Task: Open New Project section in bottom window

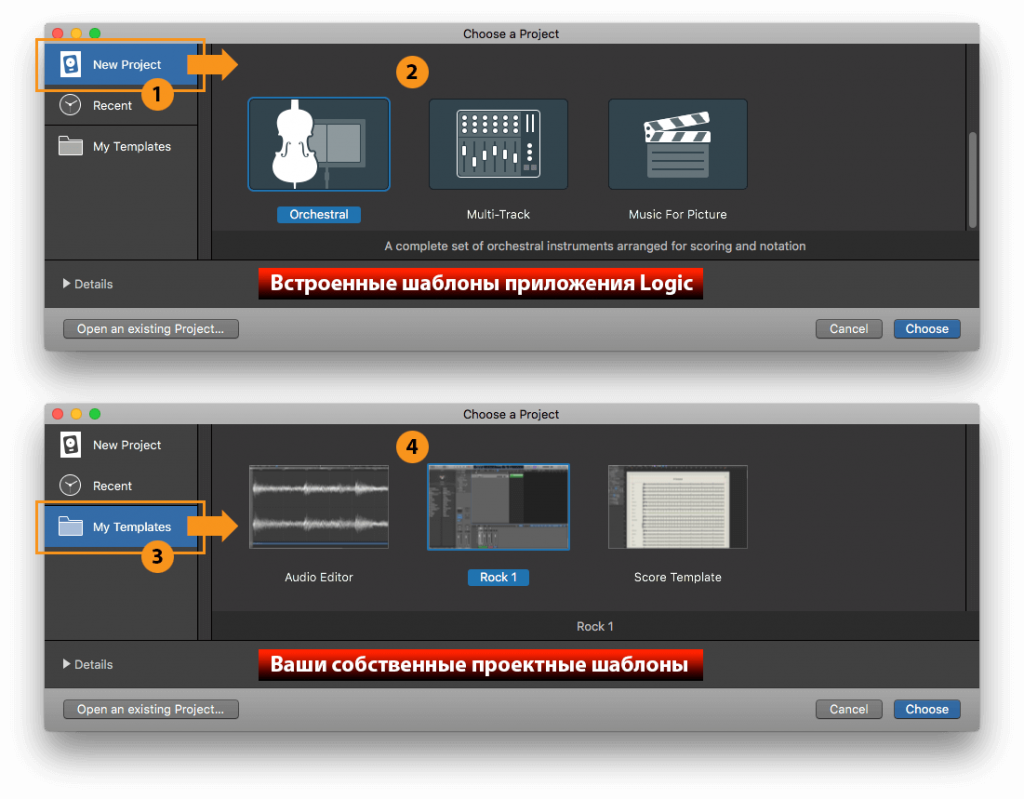Action: click(x=121, y=445)
